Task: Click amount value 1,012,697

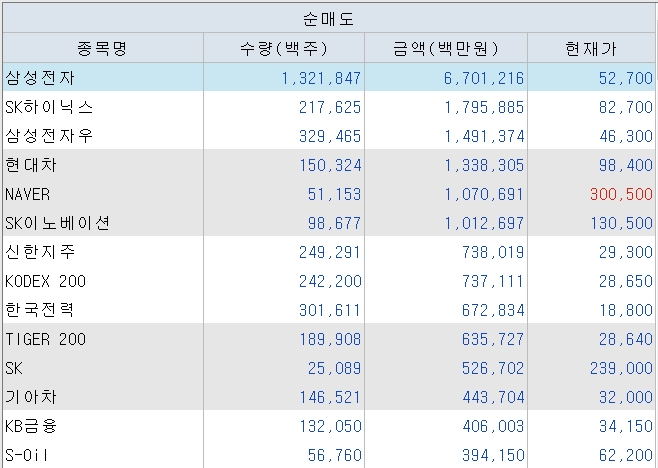Action: [x=484, y=223]
